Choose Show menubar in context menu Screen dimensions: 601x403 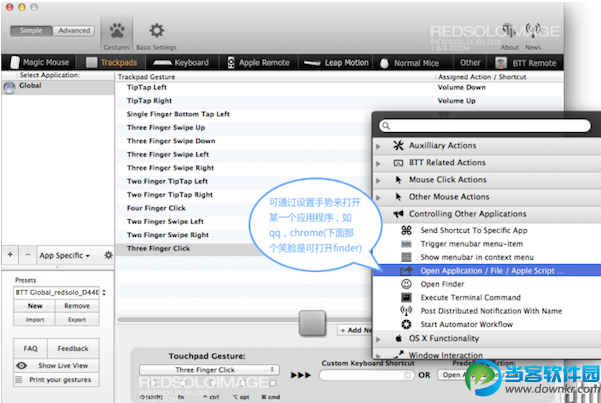pos(487,257)
